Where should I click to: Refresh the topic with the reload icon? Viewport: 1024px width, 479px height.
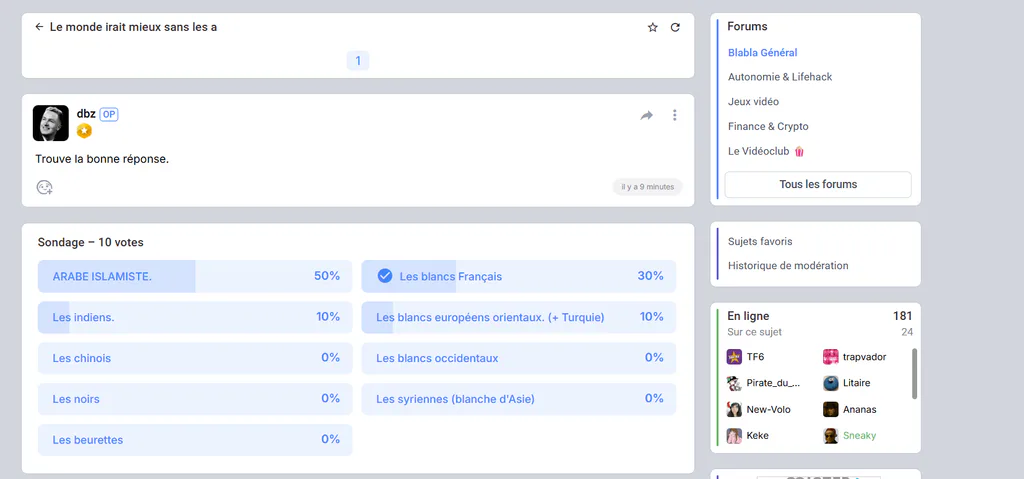point(675,27)
